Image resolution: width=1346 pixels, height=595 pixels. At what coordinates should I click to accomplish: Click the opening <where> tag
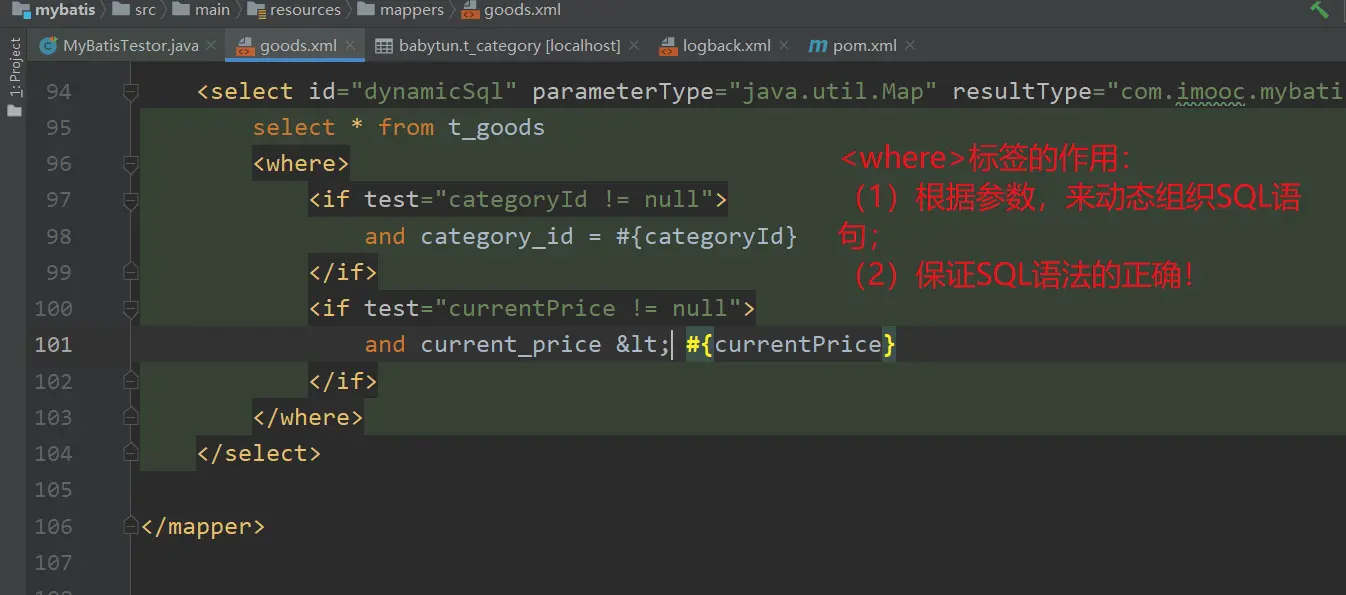click(301, 164)
